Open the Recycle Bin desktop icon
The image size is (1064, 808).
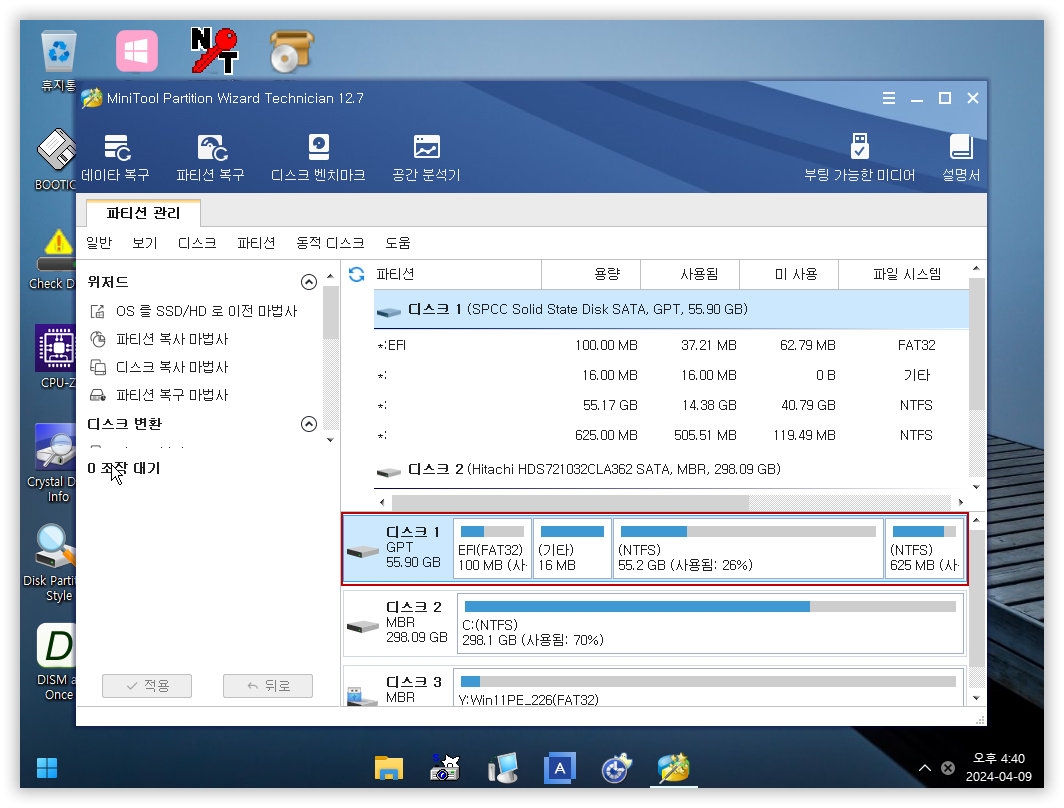[x=58, y=61]
